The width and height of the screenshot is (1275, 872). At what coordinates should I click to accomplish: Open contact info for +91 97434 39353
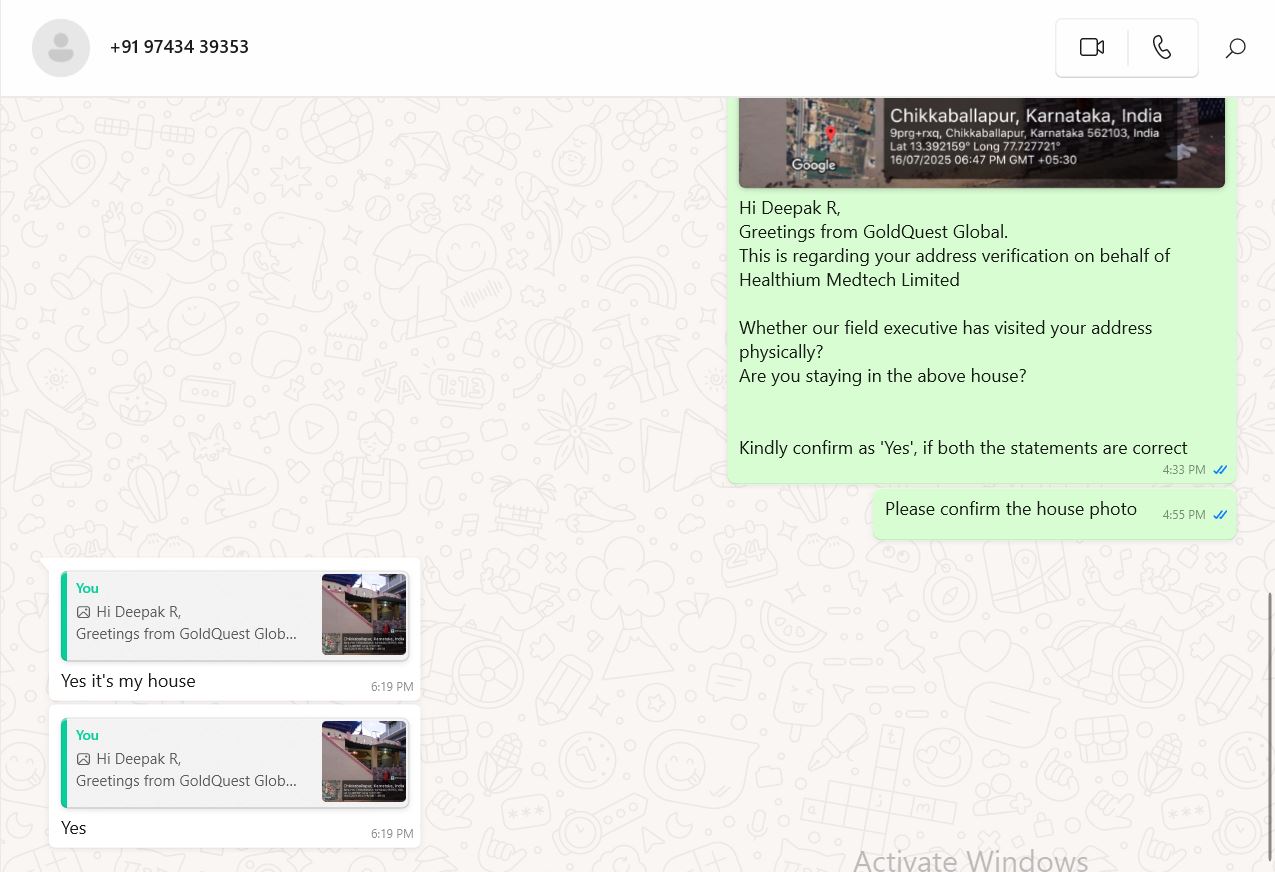(x=179, y=47)
